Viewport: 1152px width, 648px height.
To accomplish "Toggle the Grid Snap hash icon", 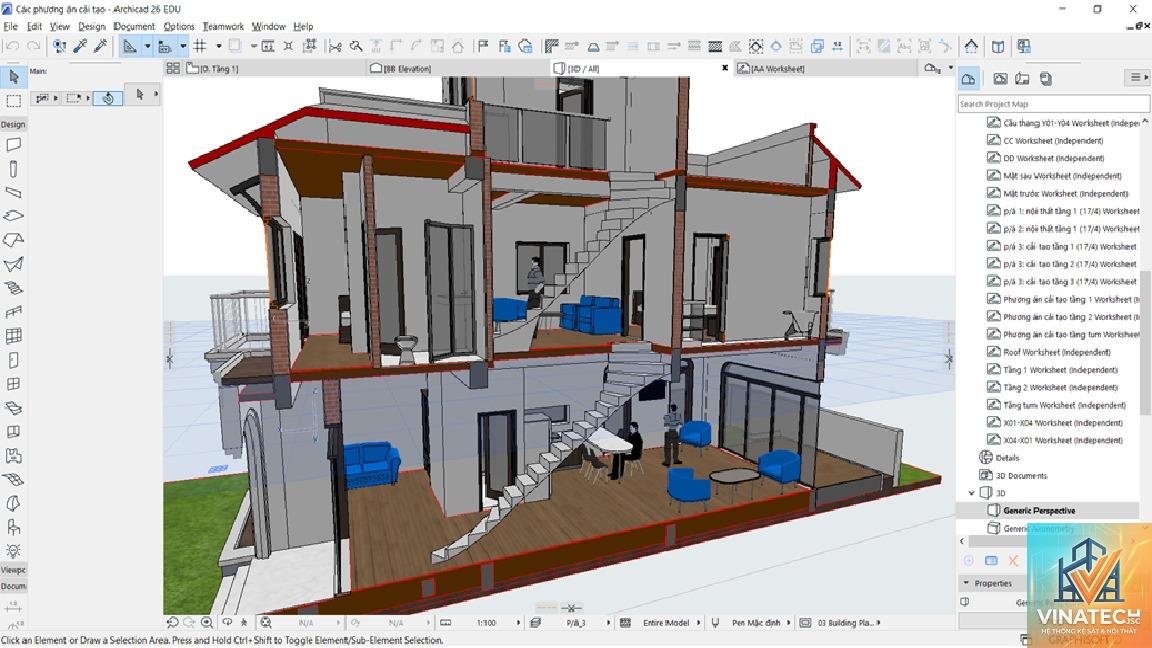I will pos(200,46).
